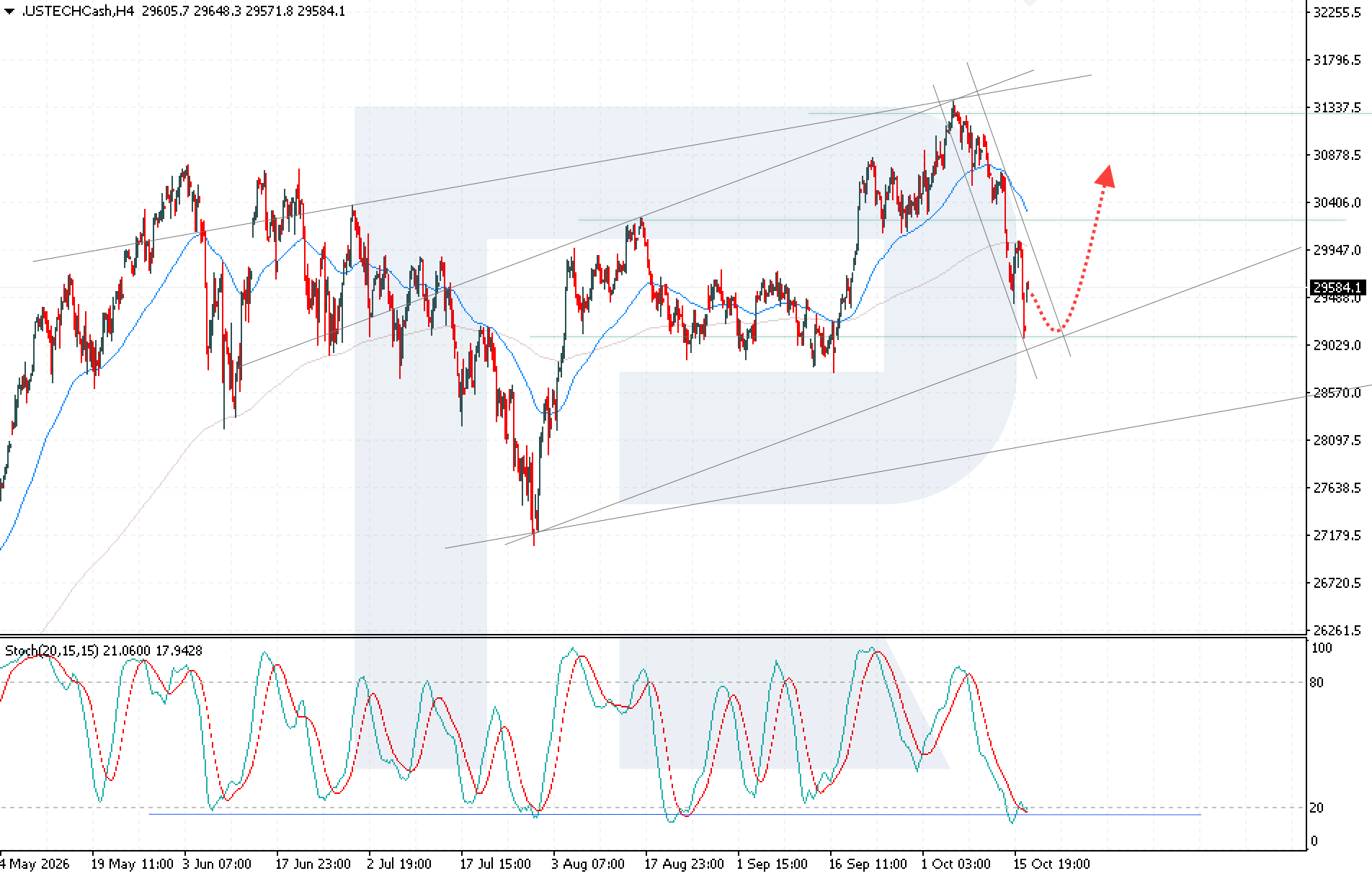Click the 1 Sep 15:00 time label

pos(772,864)
